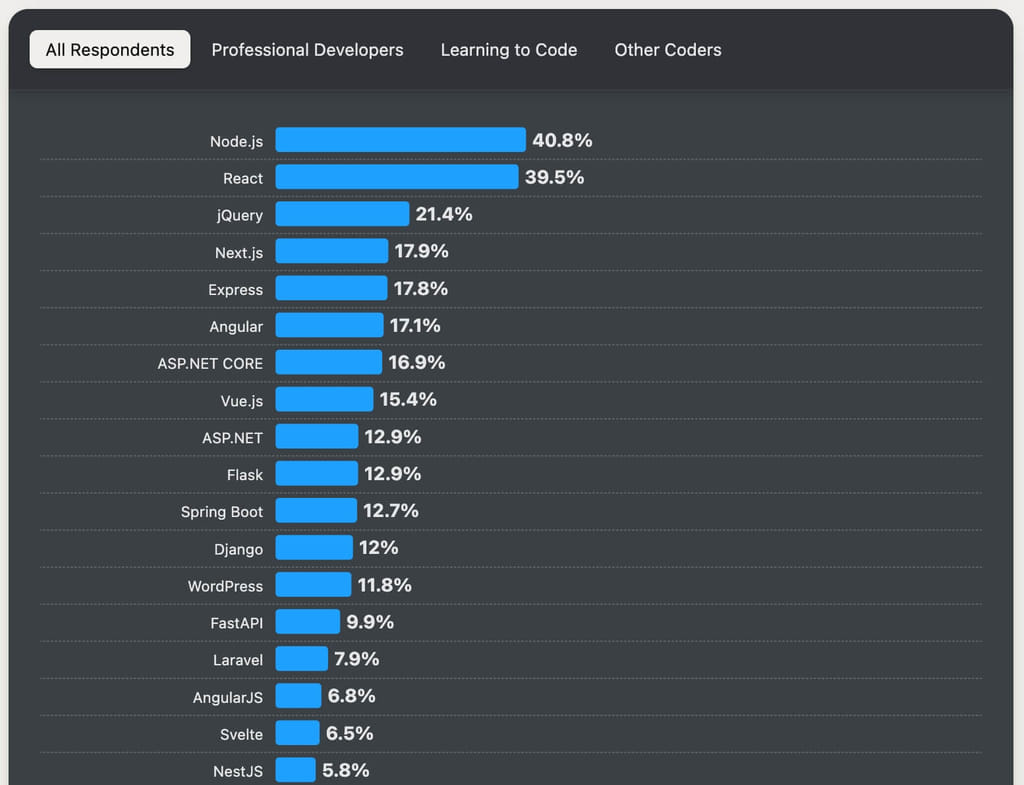This screenshot has height=785, width=1024.
Task: Click the Django 12% bar
Action: [314, 547]
